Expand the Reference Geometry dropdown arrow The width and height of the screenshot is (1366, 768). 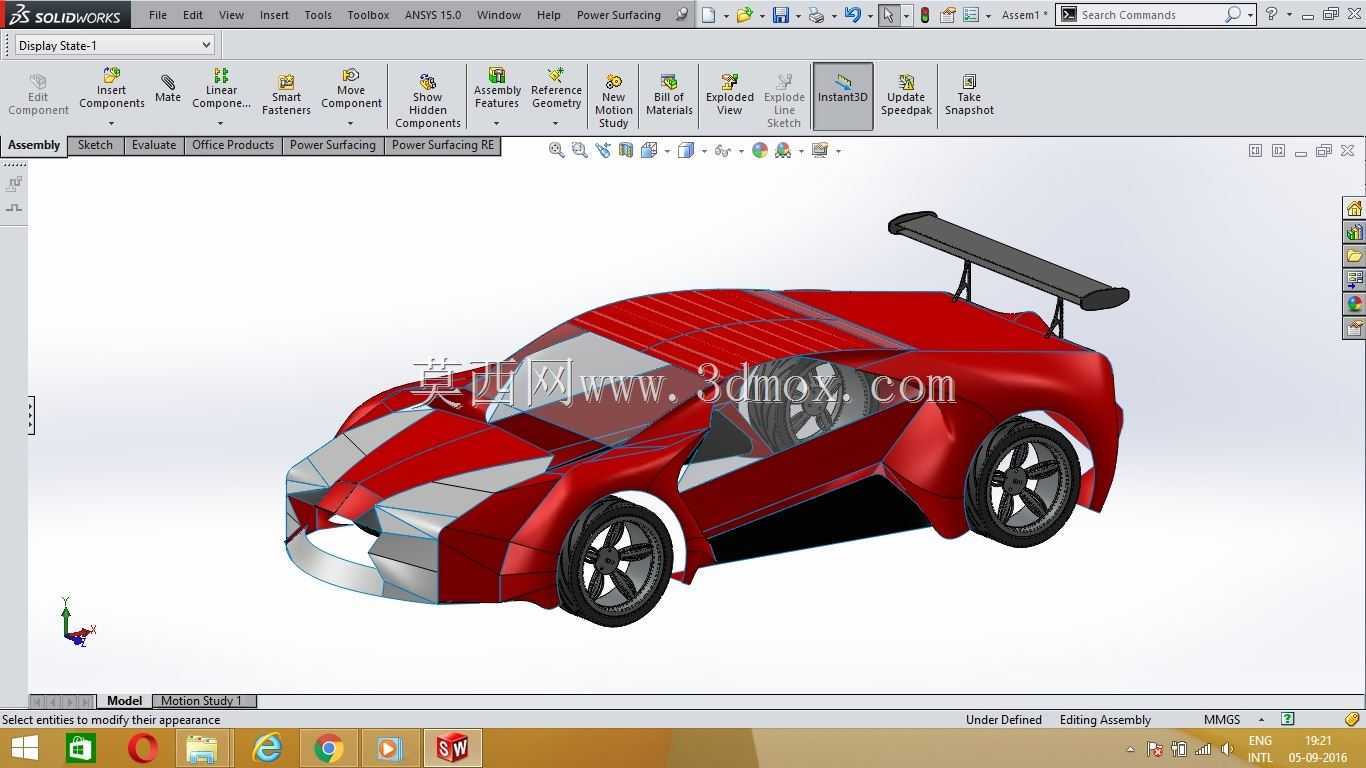[x=555, y=124]
